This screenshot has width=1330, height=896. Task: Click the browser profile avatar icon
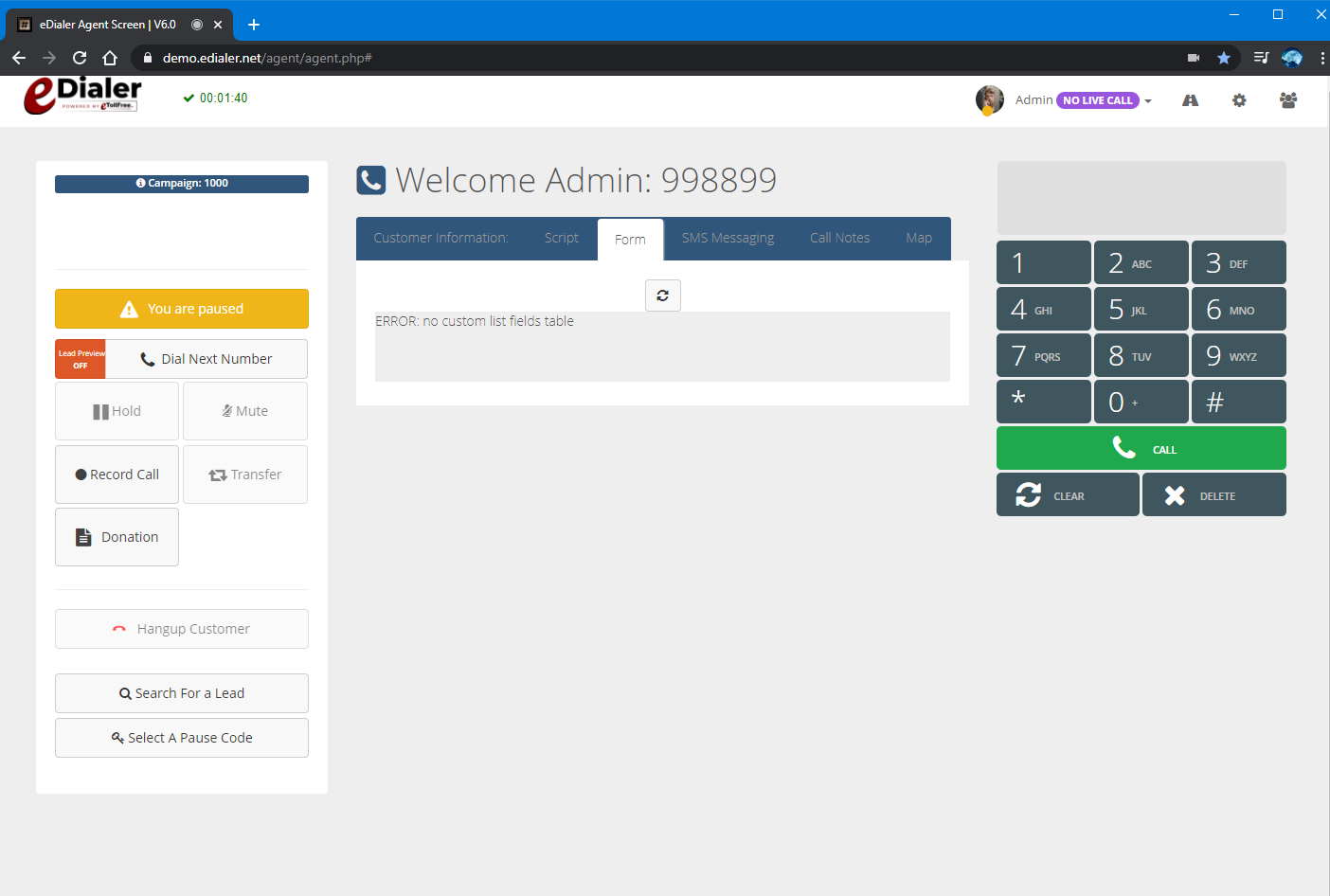coord(1292,58)
